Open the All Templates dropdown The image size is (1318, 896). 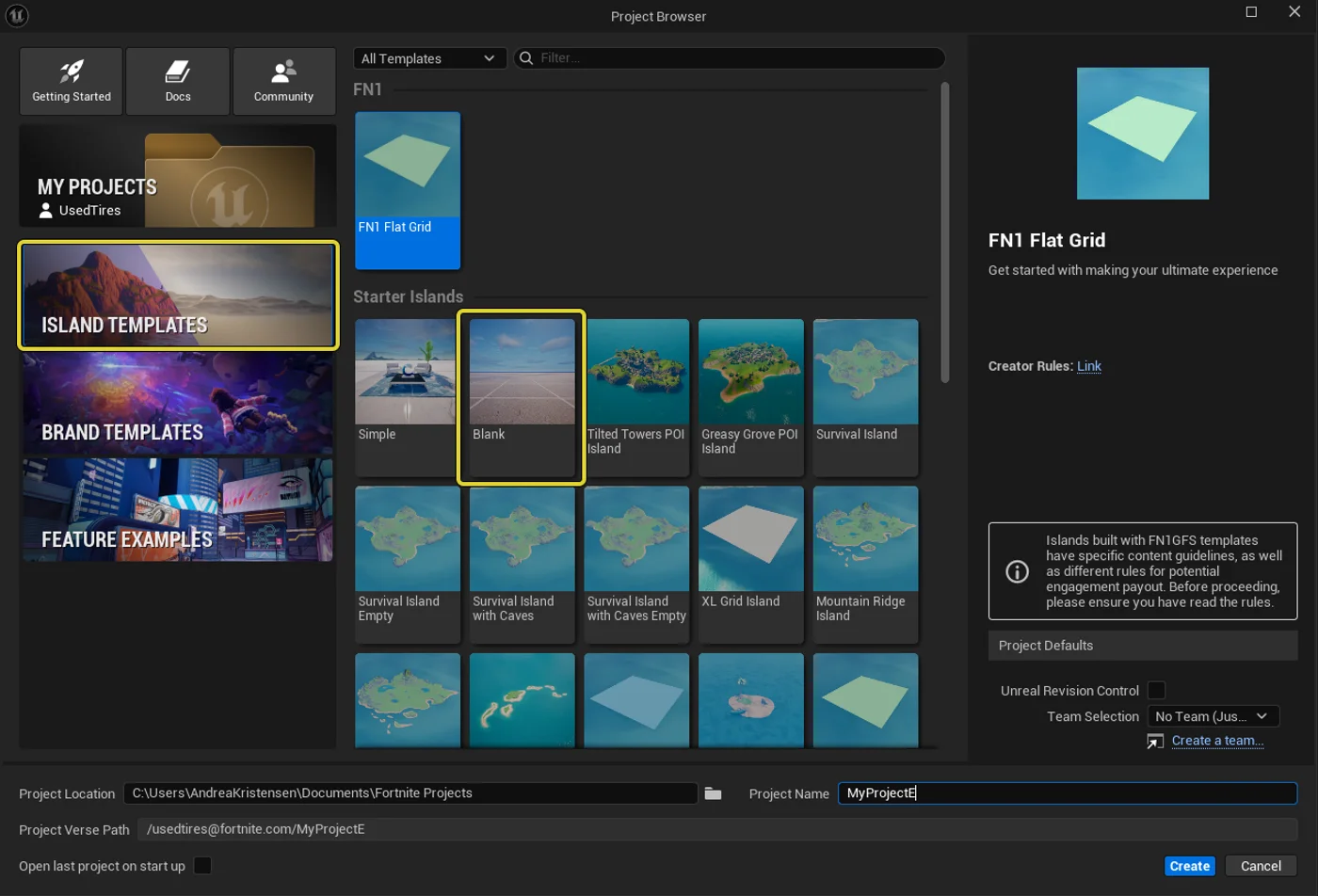[430, 58]
